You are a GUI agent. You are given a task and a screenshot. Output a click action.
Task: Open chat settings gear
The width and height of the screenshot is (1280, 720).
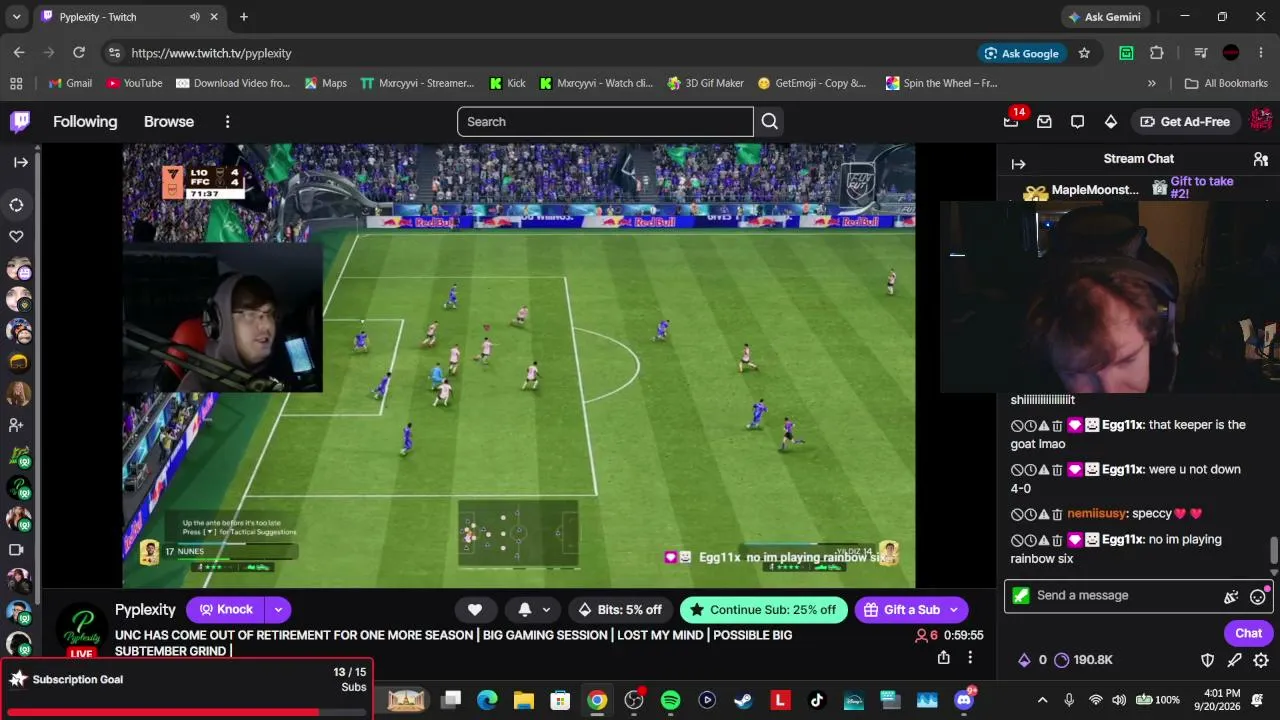(1261, 660)
